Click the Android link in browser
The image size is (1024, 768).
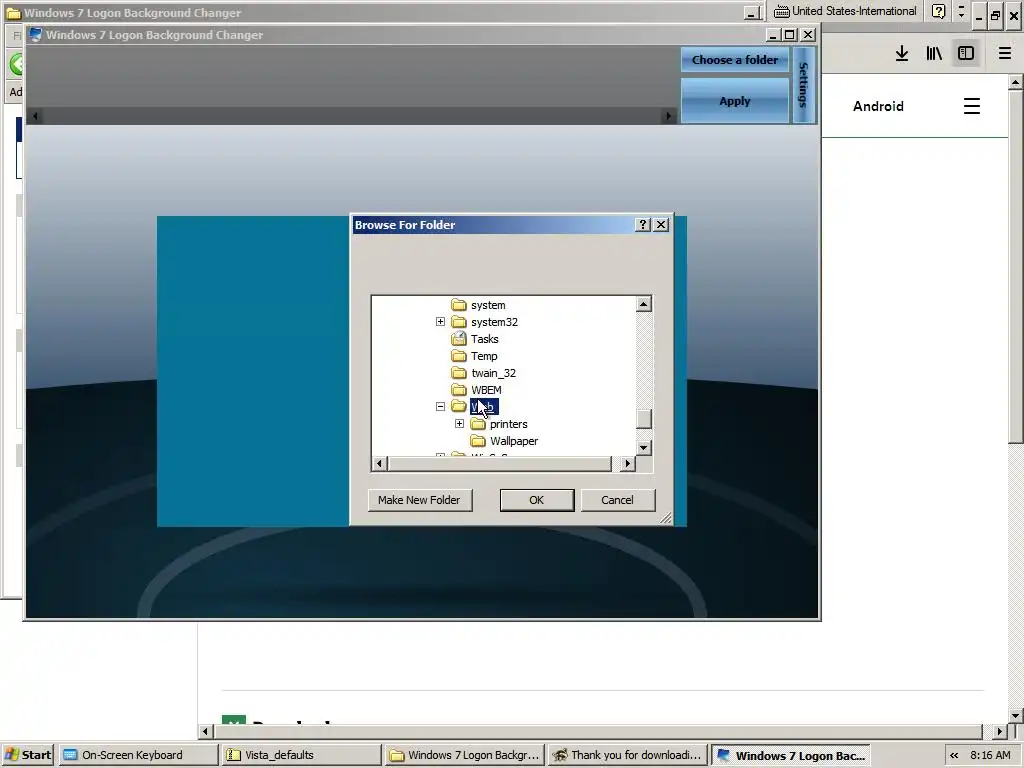pyautogui.click(x=878, y=106)
